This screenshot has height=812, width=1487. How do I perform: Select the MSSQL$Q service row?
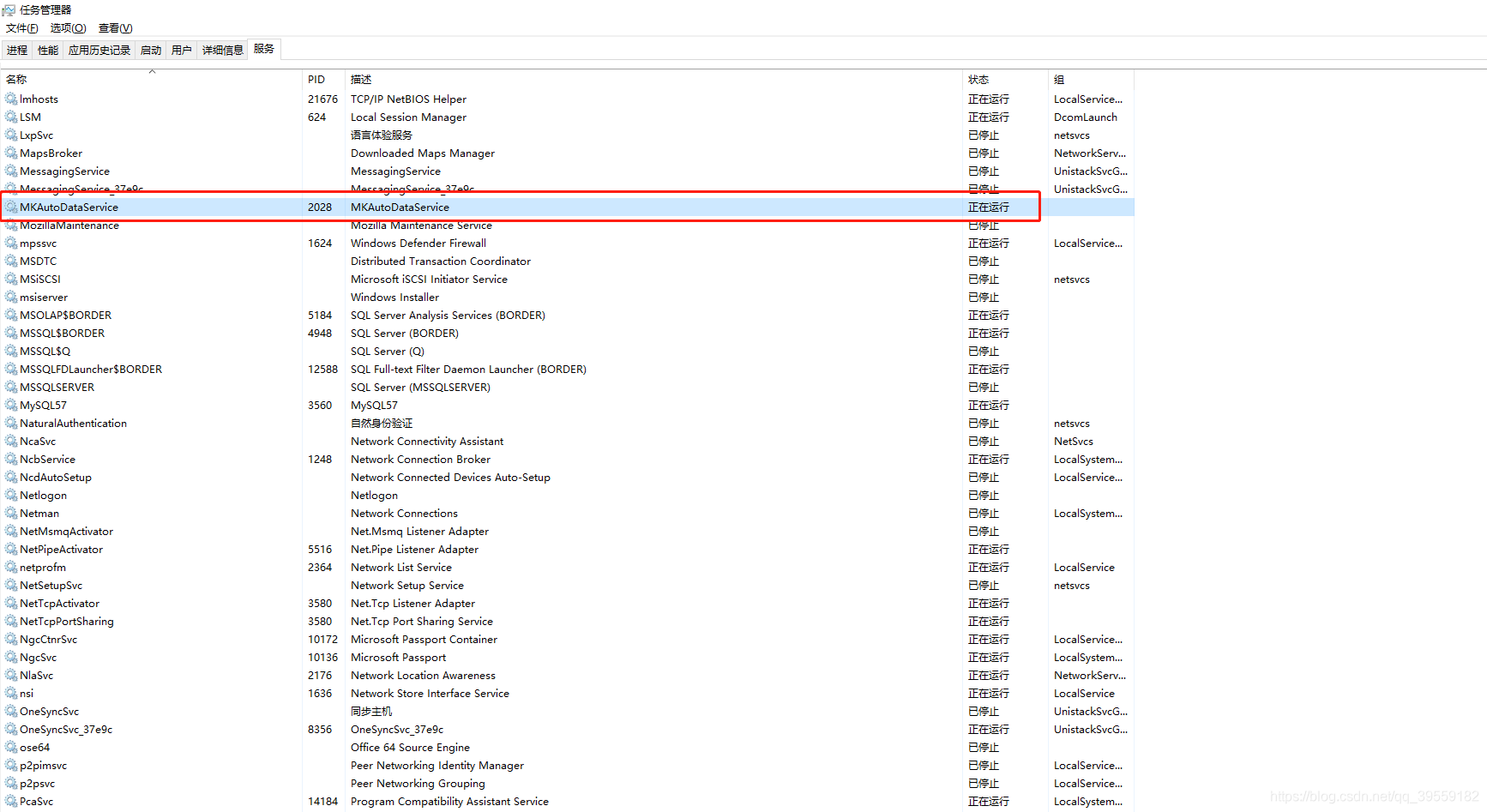tap(568, 351)
